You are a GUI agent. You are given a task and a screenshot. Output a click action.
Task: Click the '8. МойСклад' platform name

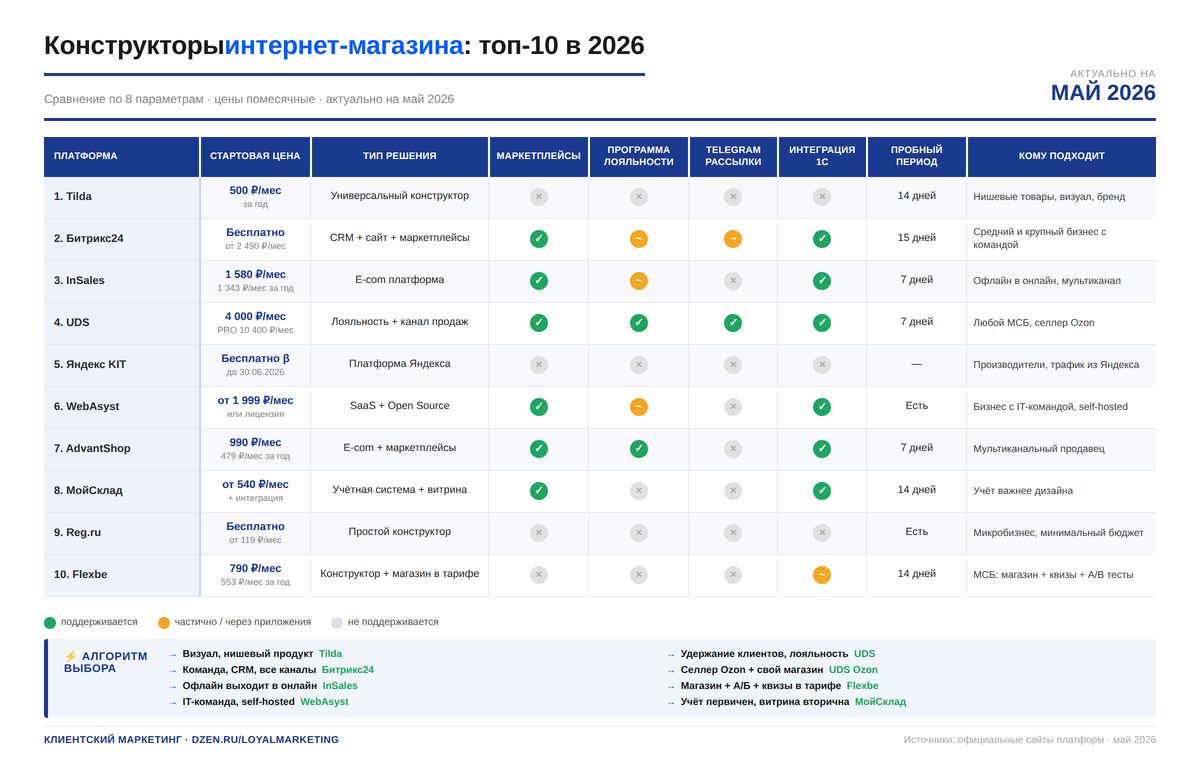(x=88, y=491)
